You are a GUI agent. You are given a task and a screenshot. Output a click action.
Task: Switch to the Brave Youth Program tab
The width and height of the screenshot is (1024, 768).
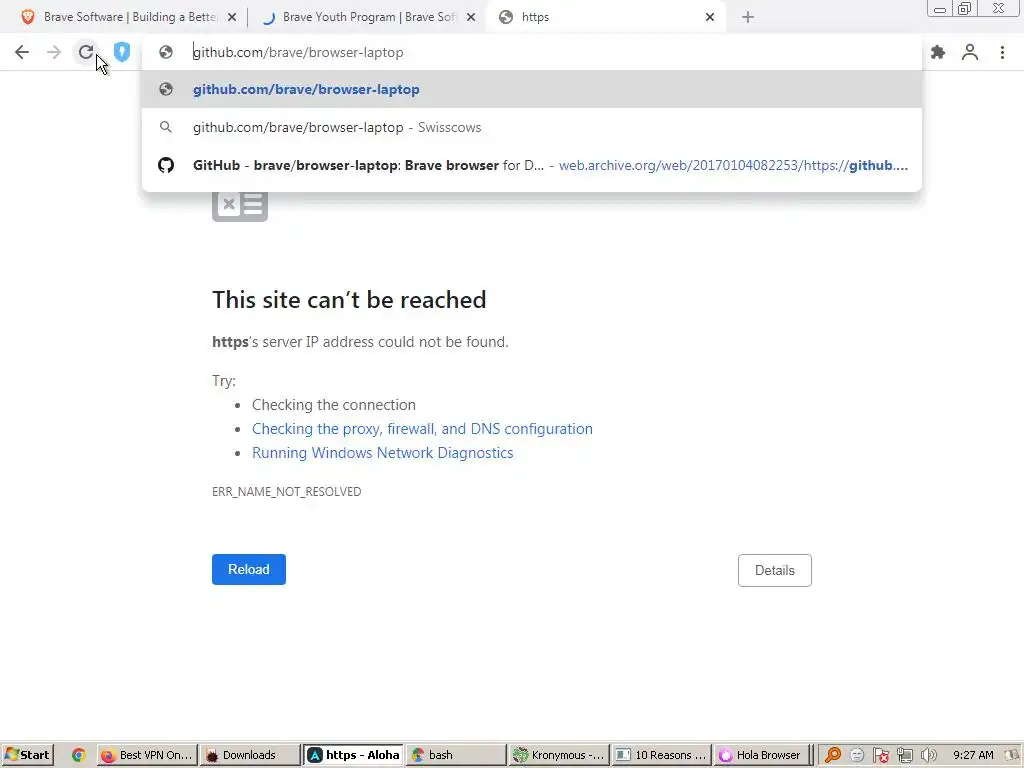366,17
